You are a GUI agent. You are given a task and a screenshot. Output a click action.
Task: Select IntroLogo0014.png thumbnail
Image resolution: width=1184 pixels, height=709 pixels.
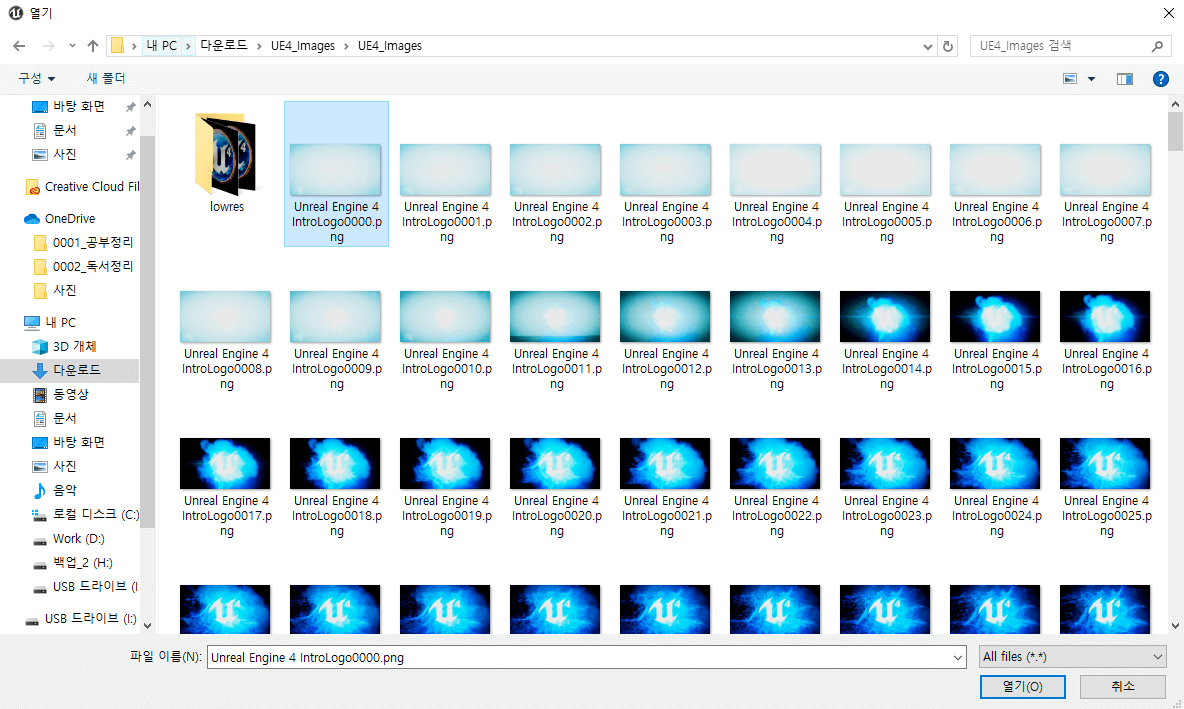pyautogui.click(x=885, y=317)
